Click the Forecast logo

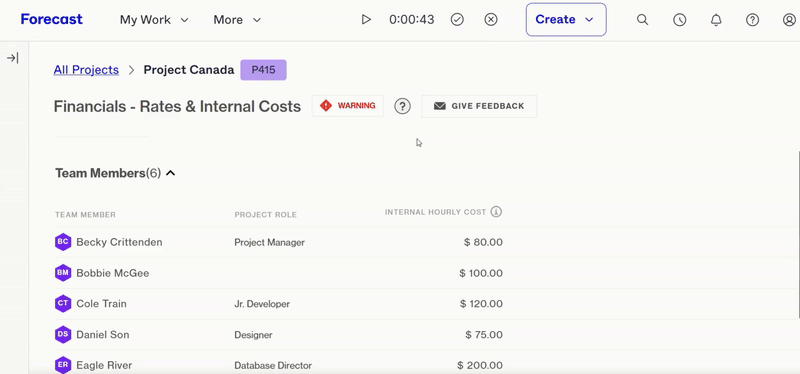(x=52, y=19)
